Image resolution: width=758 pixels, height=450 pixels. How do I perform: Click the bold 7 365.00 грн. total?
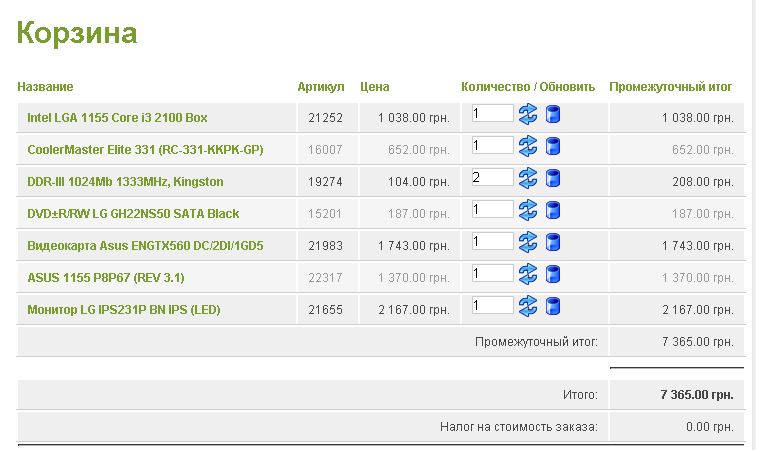pos(697,394)
